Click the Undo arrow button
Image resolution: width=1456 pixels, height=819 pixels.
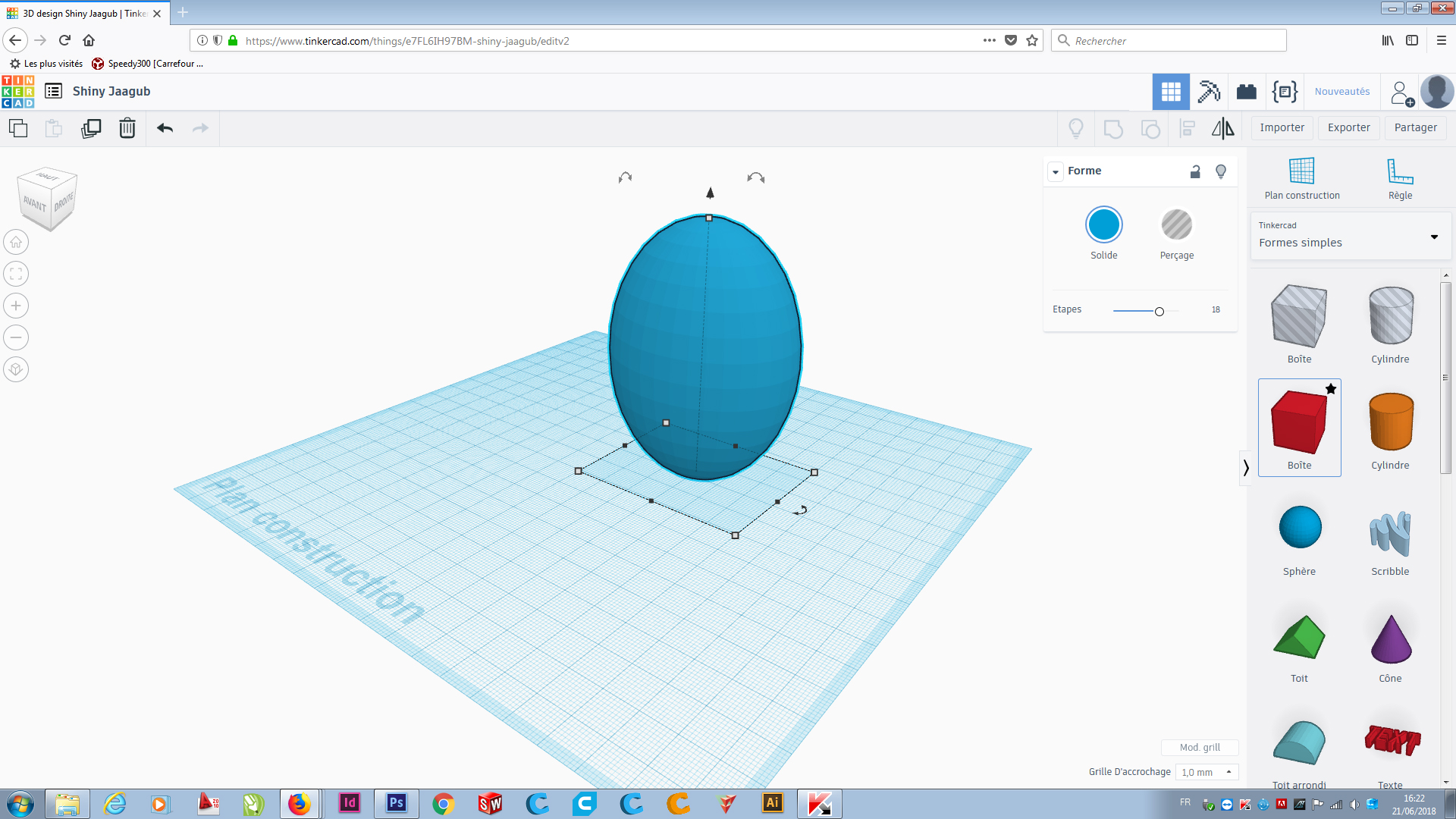pyautogui.click(x=164, y=127)
